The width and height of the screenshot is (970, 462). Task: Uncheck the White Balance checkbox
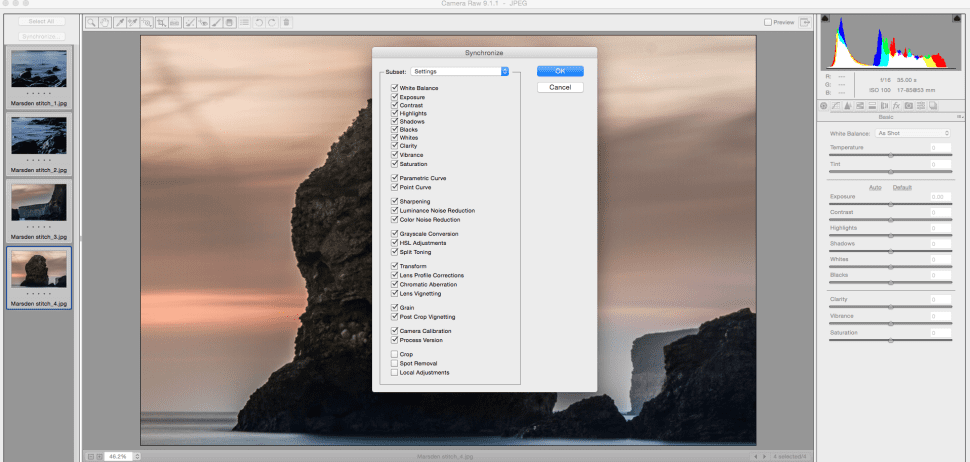pos(394,88)
